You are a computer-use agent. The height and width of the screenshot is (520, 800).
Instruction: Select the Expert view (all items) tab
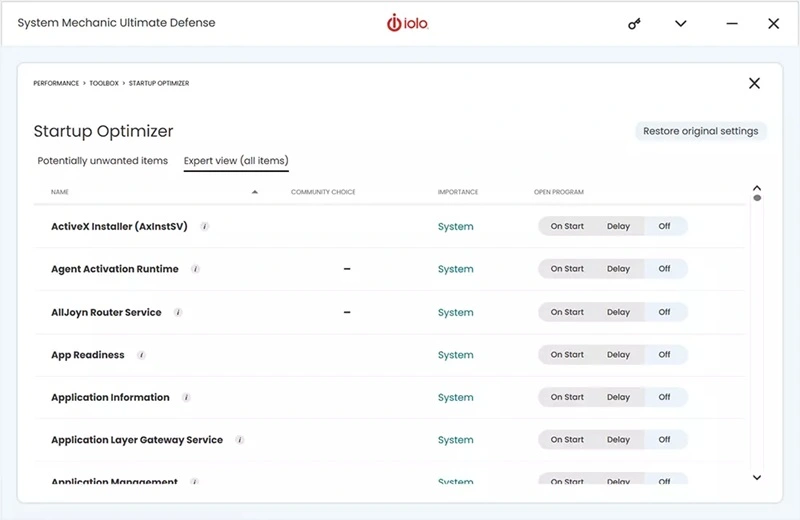click(x=236, y=161)
